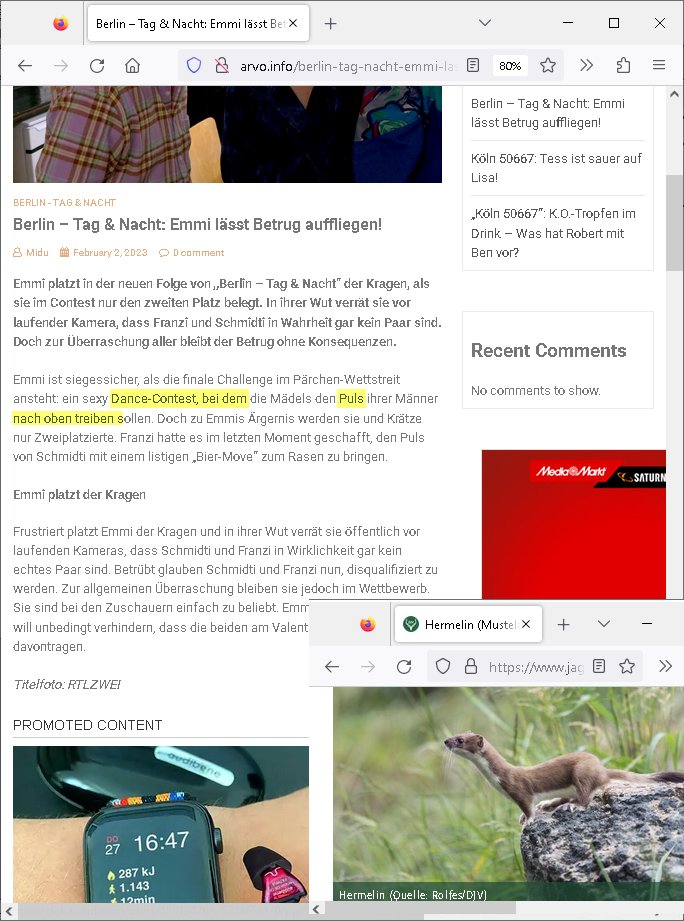
Task: Go back in the arvo.info window
Action: coord(25,65)
